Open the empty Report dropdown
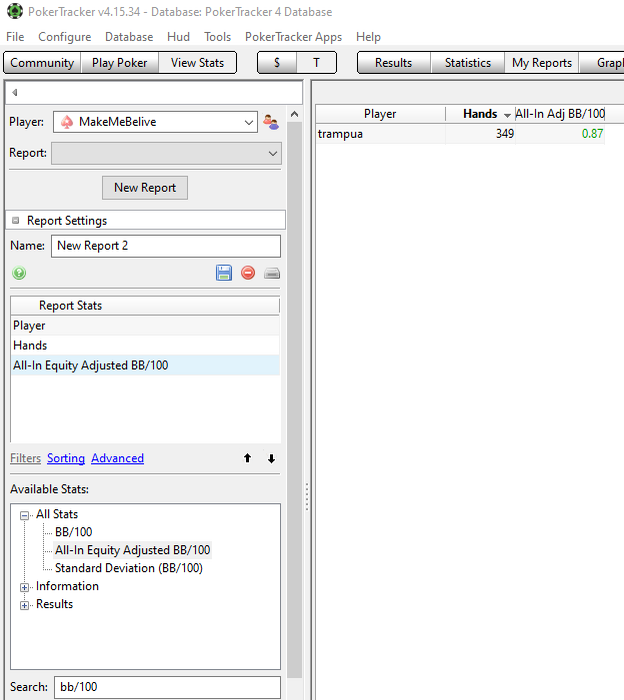Image resolution: width=624 pixels, height=700 pixels. (166, 153)
